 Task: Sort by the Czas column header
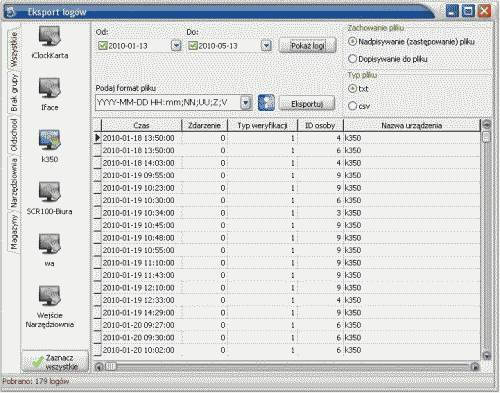141,125
